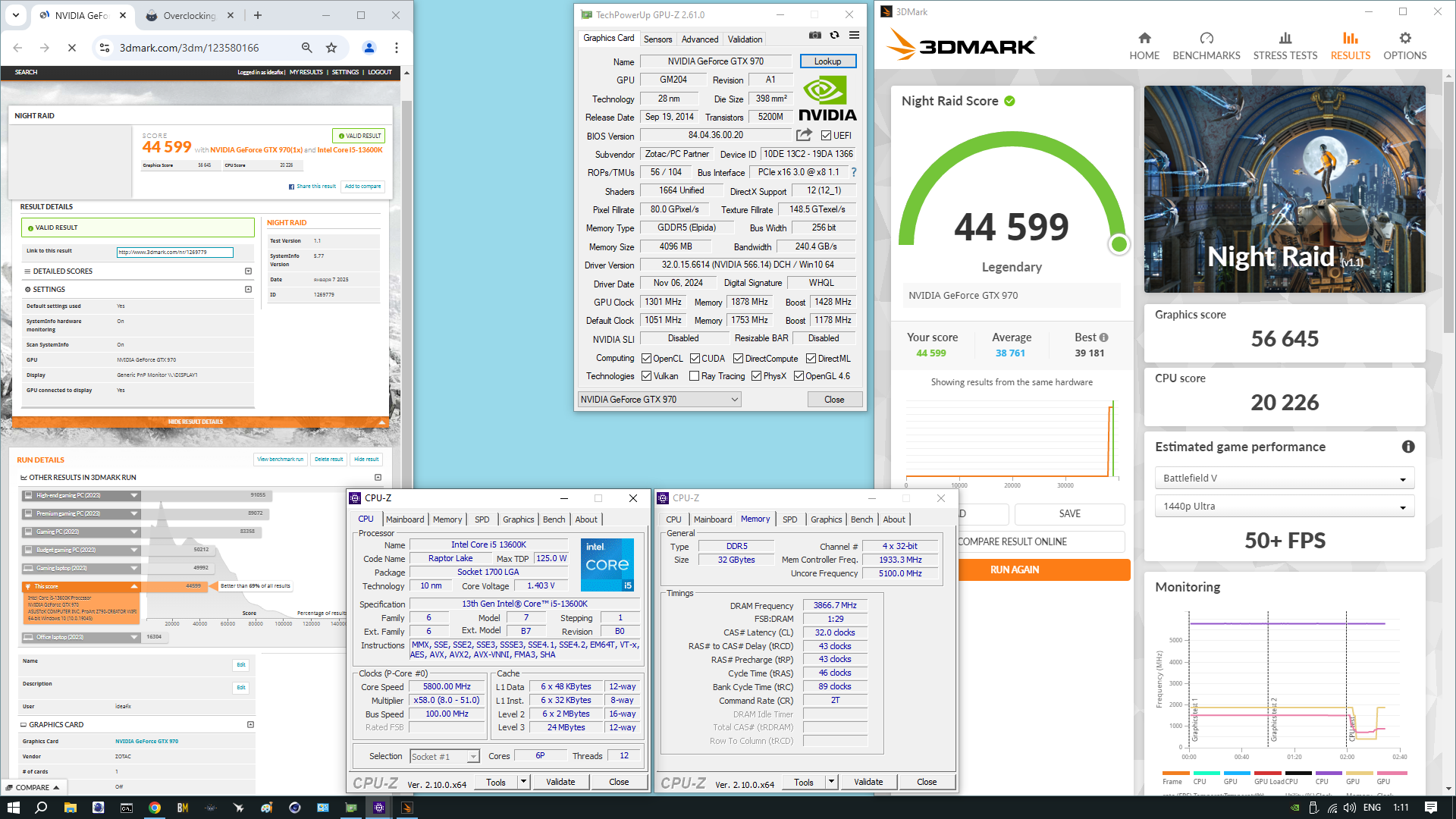
Task: Open Tools dropdown arrow in CPU-Z CPU window
Action: click(x=523, y=782)
